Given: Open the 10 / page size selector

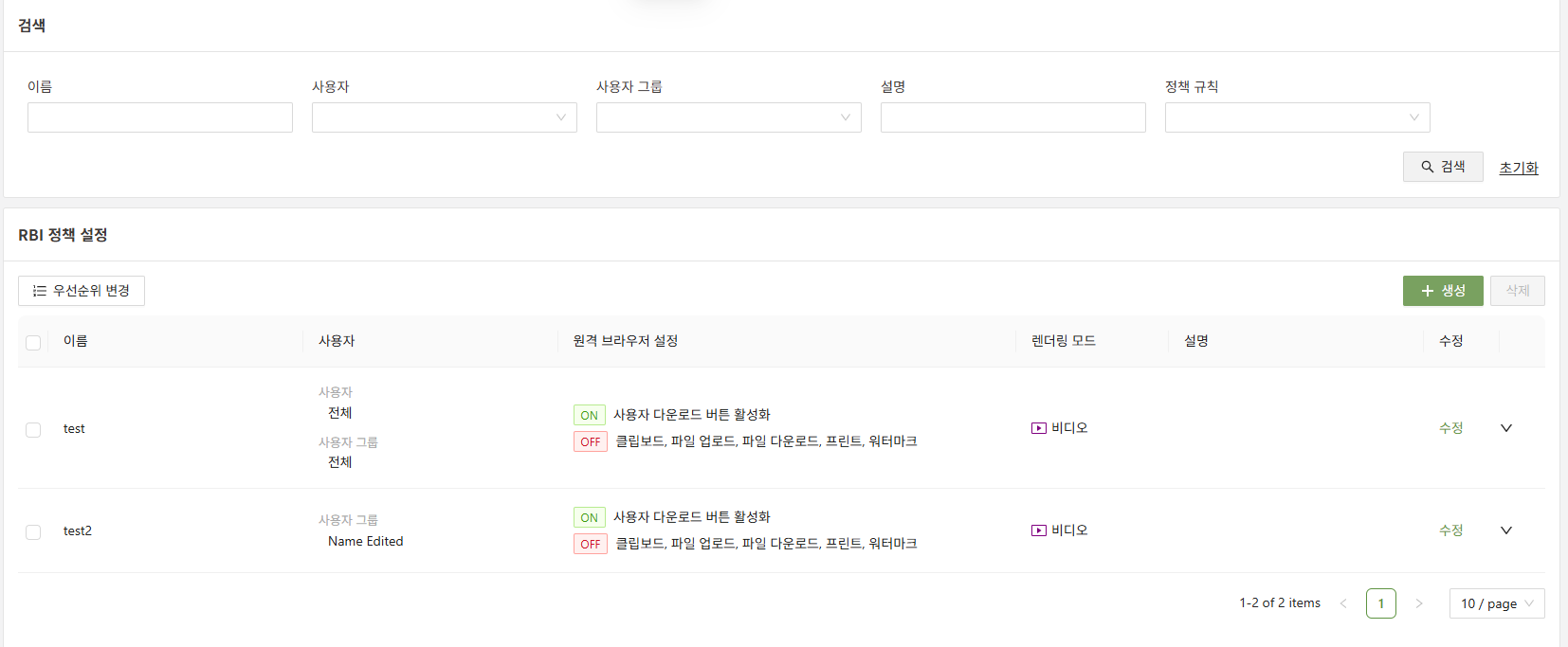Looking at the screenshot, I should tap(1496, 603).
